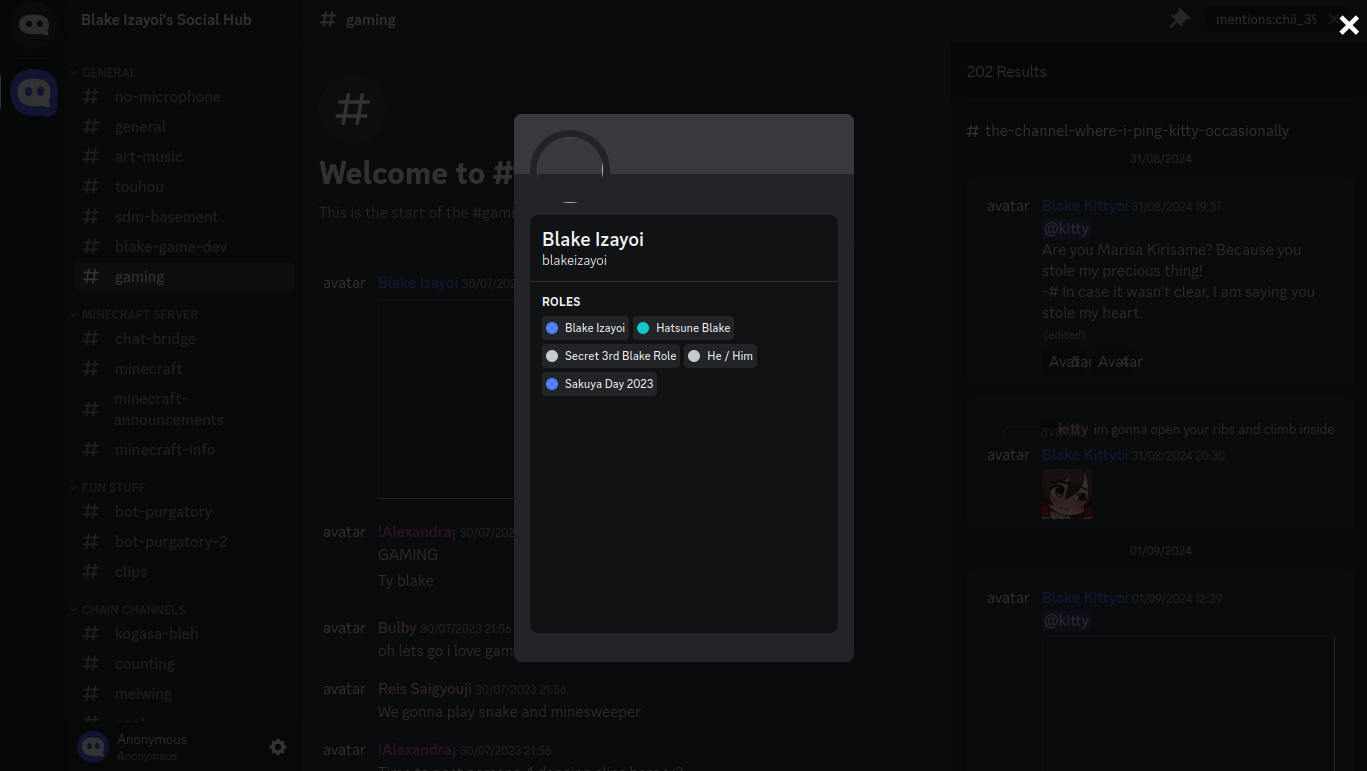
Task: Click hash icon beside art-music channel
Action: 91,157
